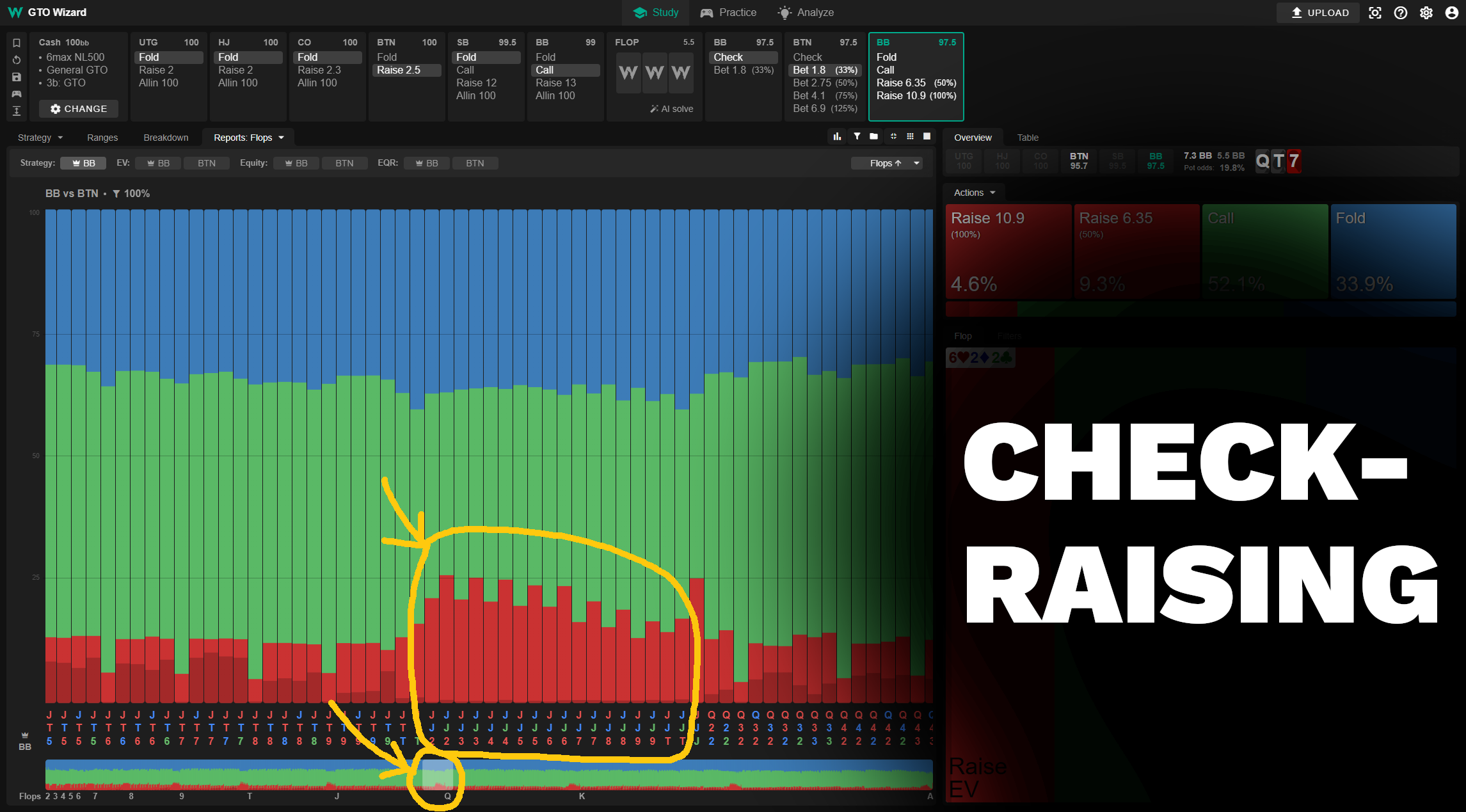Viewport: 1466px width, 812px height.
Task: Open the help question-mark icon
Action: pos(1401,13)
